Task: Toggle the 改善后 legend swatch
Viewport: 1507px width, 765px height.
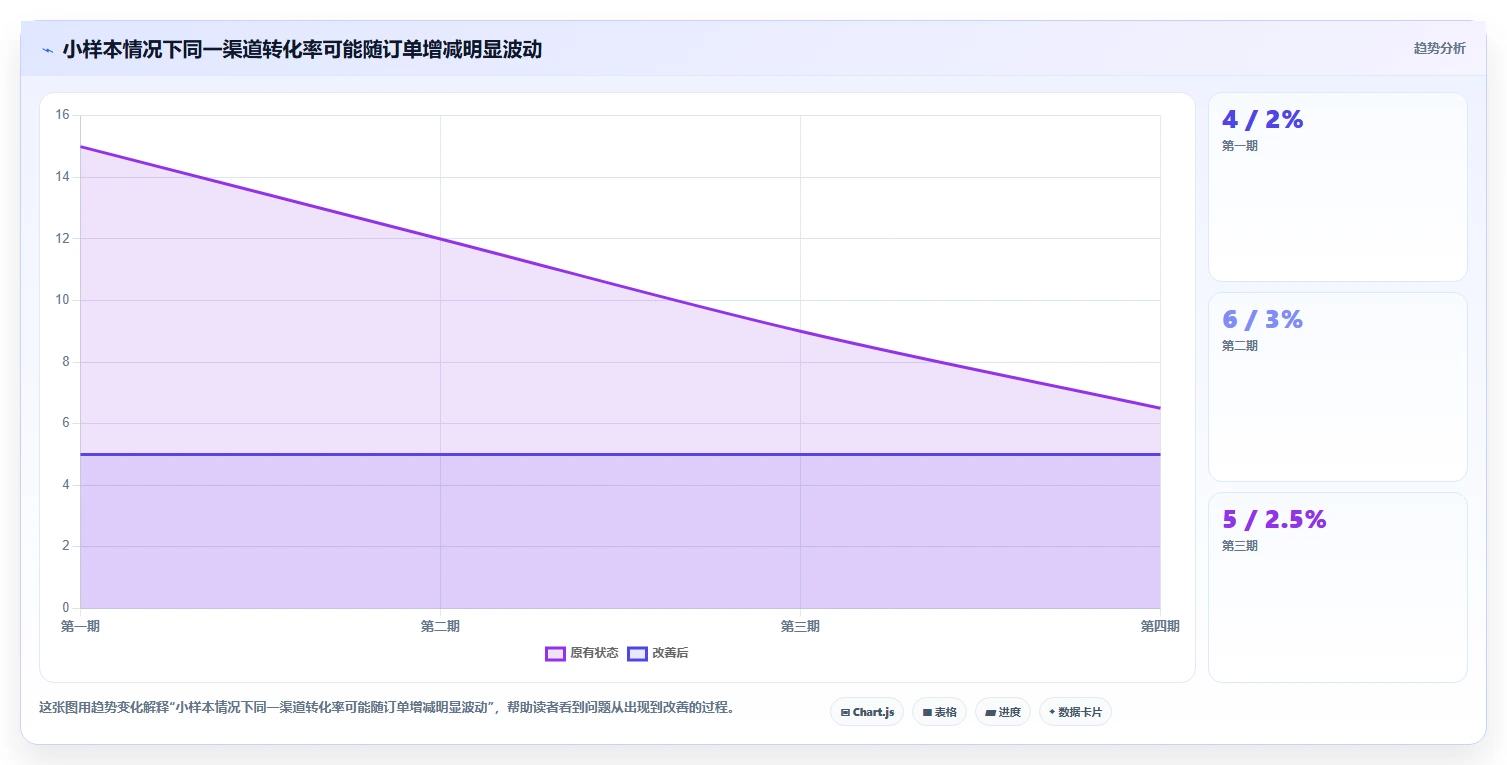Action: click(x=637, y=653)
